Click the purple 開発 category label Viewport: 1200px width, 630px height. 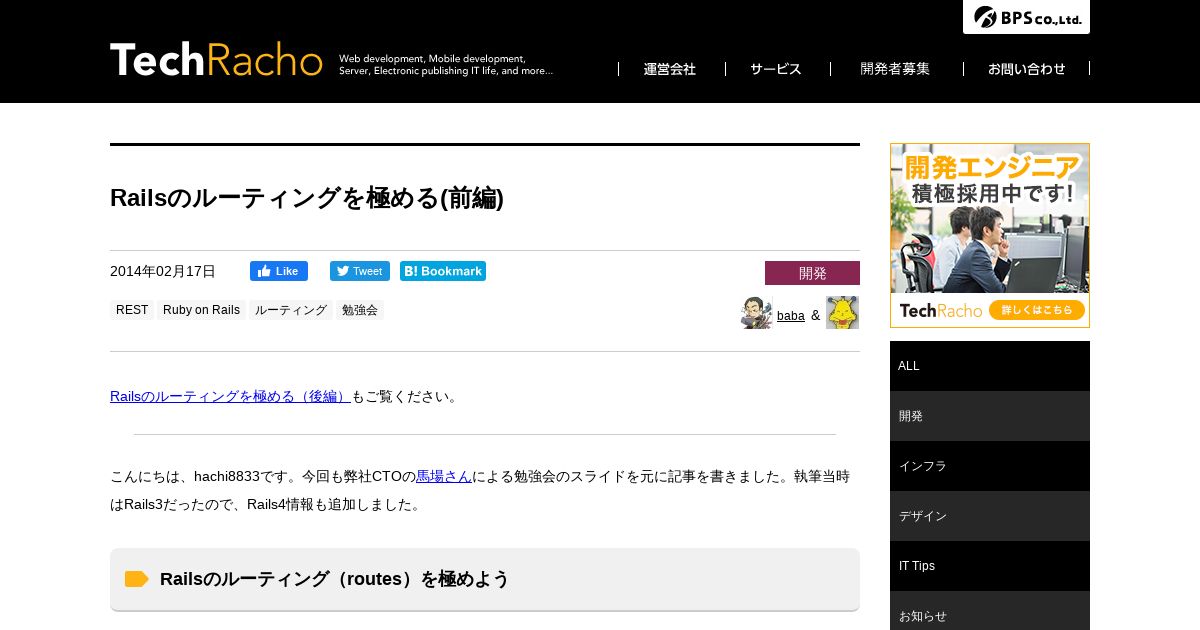point(812,273)
